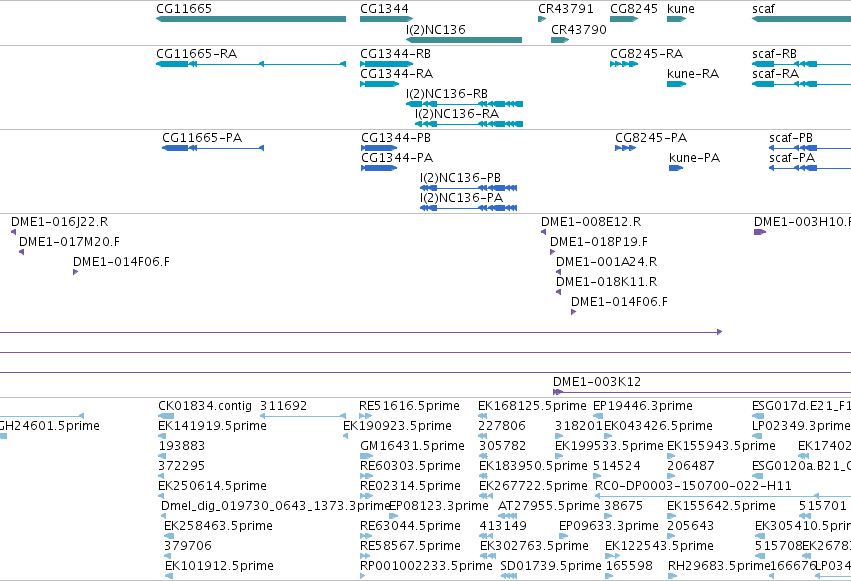This screenshot has height=581, width=851.
Task: Select the CG1344 gene label
Action: coord(384,9)
